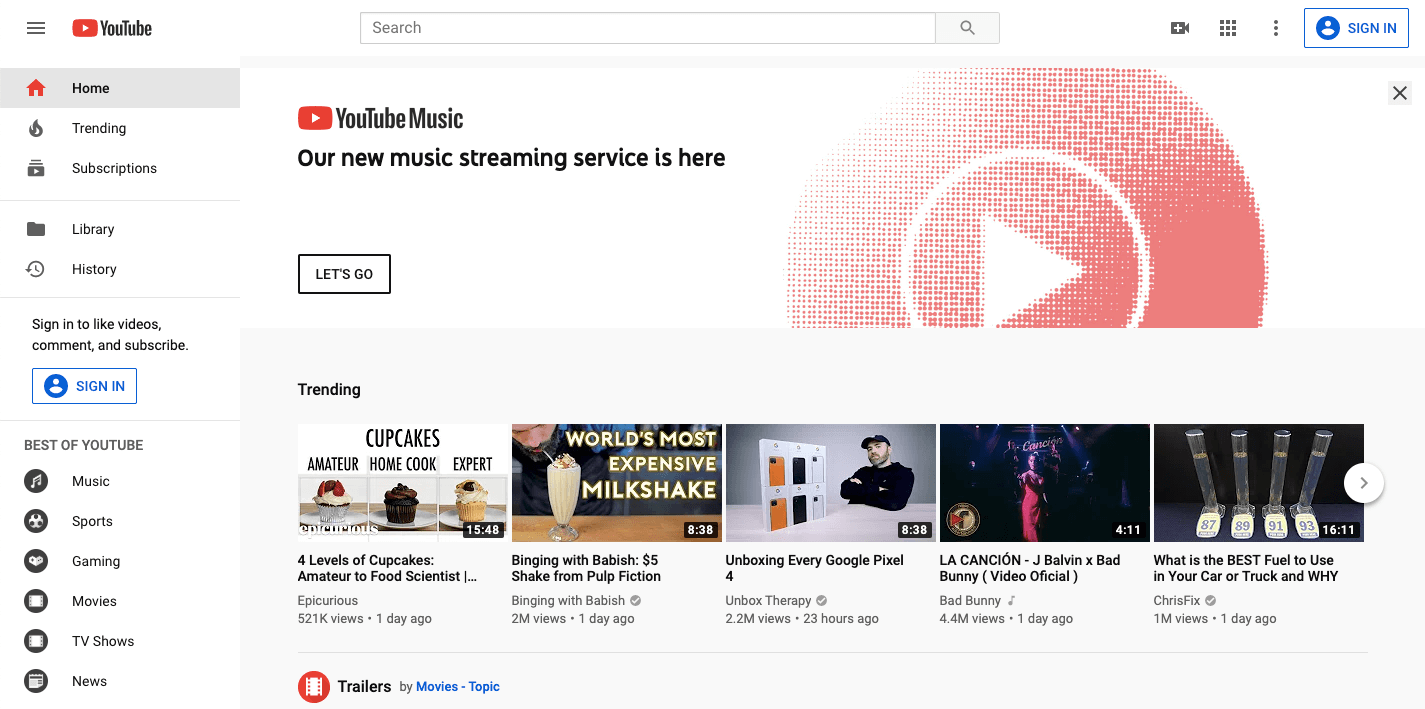The height and width of the screenshot is (709, 1425).
Task: Open the Gaming category icon
Action: 36,561
